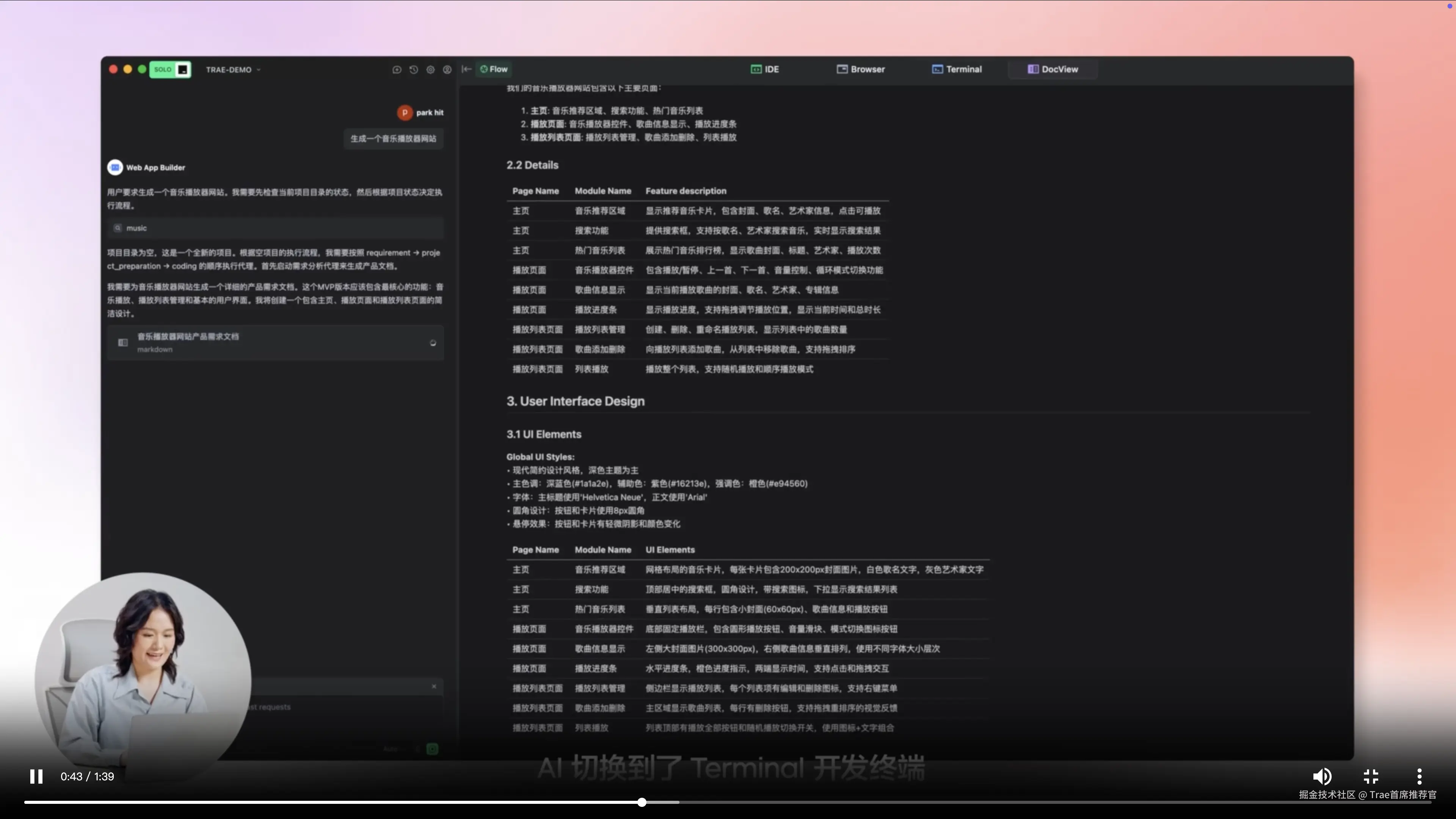
Task: Mute the video volume
Action: pyautogui.click(x=1323, y=776)
